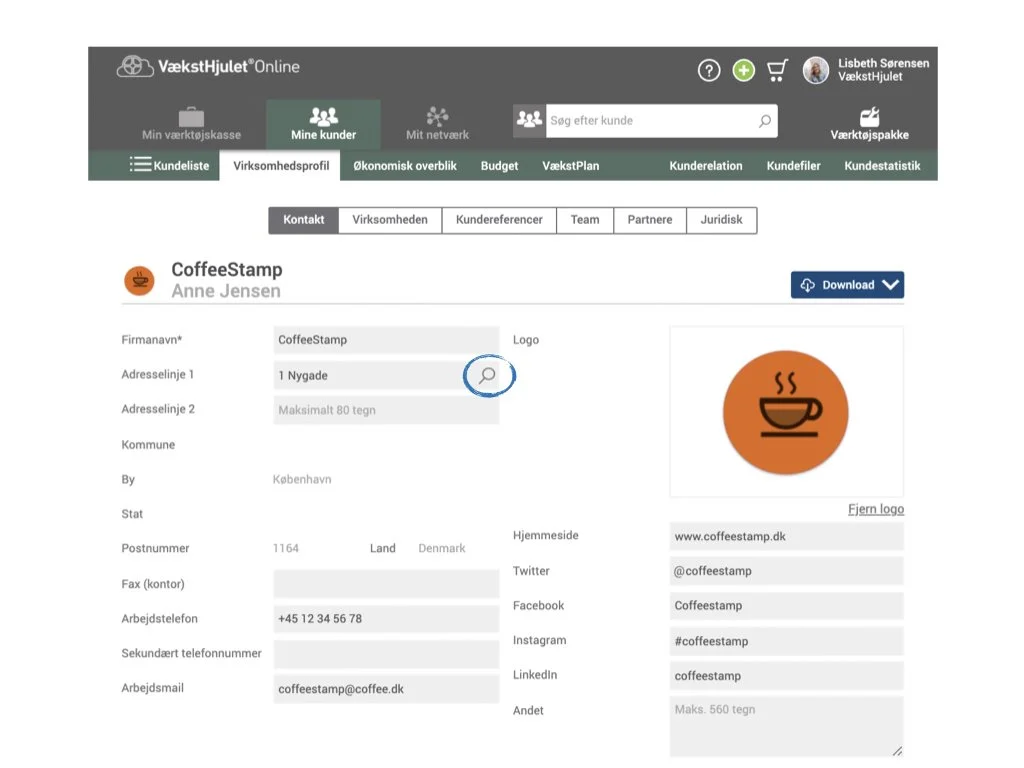
Task: Switch to Virksomheden sub-tab
Action: (390, 220)
